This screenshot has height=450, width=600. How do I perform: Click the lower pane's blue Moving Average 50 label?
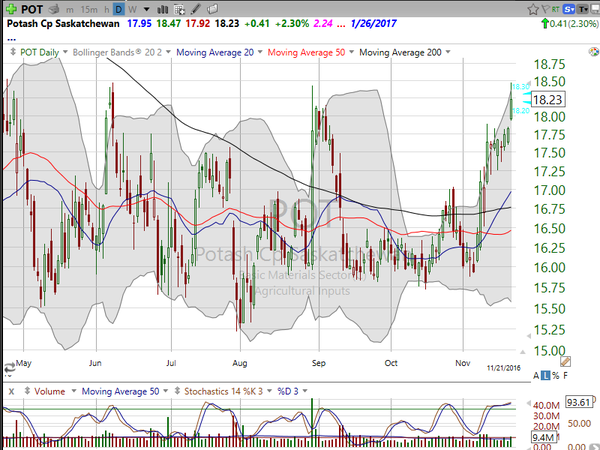121,391
